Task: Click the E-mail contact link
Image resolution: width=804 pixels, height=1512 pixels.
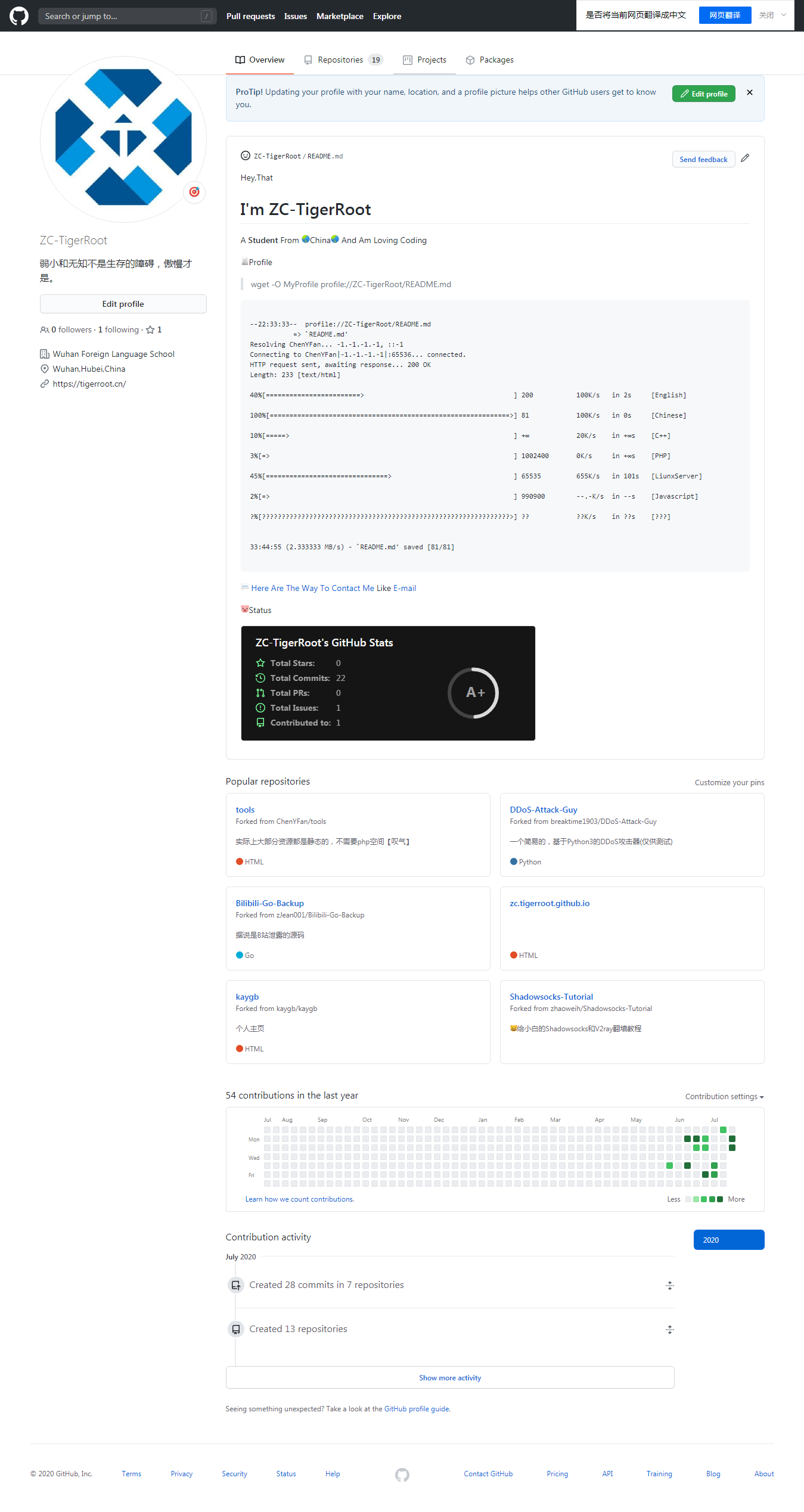Action: pos(405,588)
